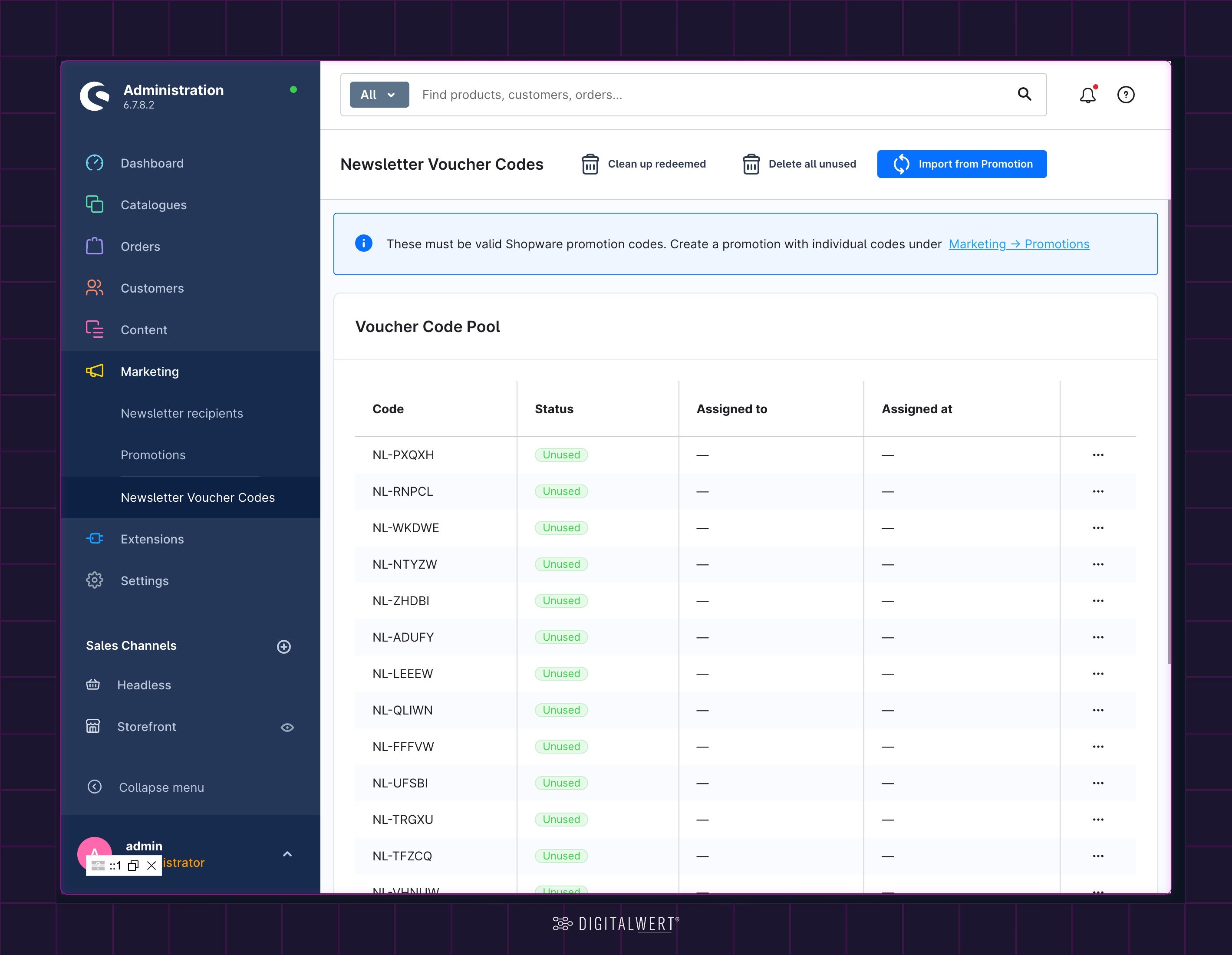Click Import from Promotion button
Screen dimensions: 1232x955
[962, 164]
